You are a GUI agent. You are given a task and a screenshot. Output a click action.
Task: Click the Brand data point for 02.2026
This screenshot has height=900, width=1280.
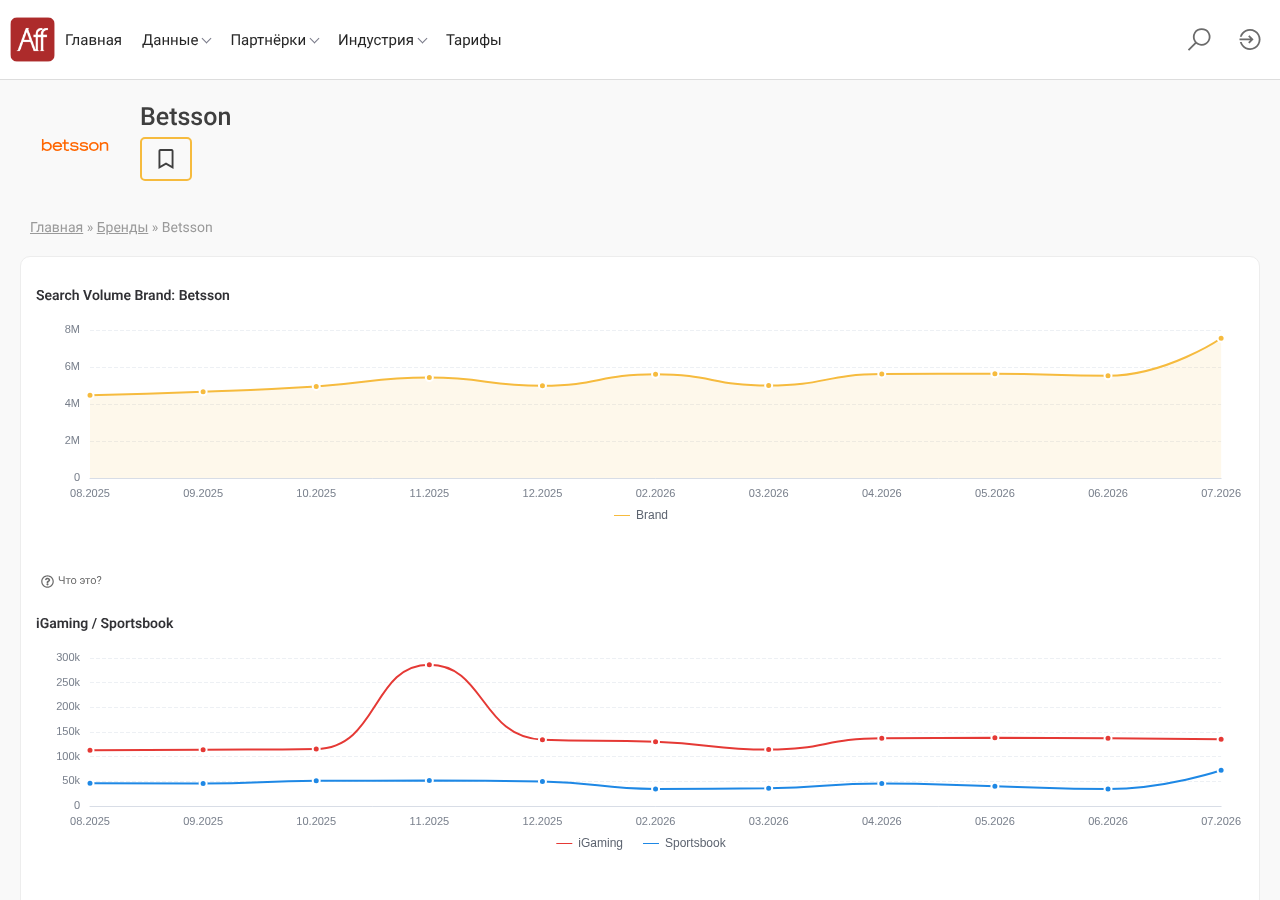point(656,374)
